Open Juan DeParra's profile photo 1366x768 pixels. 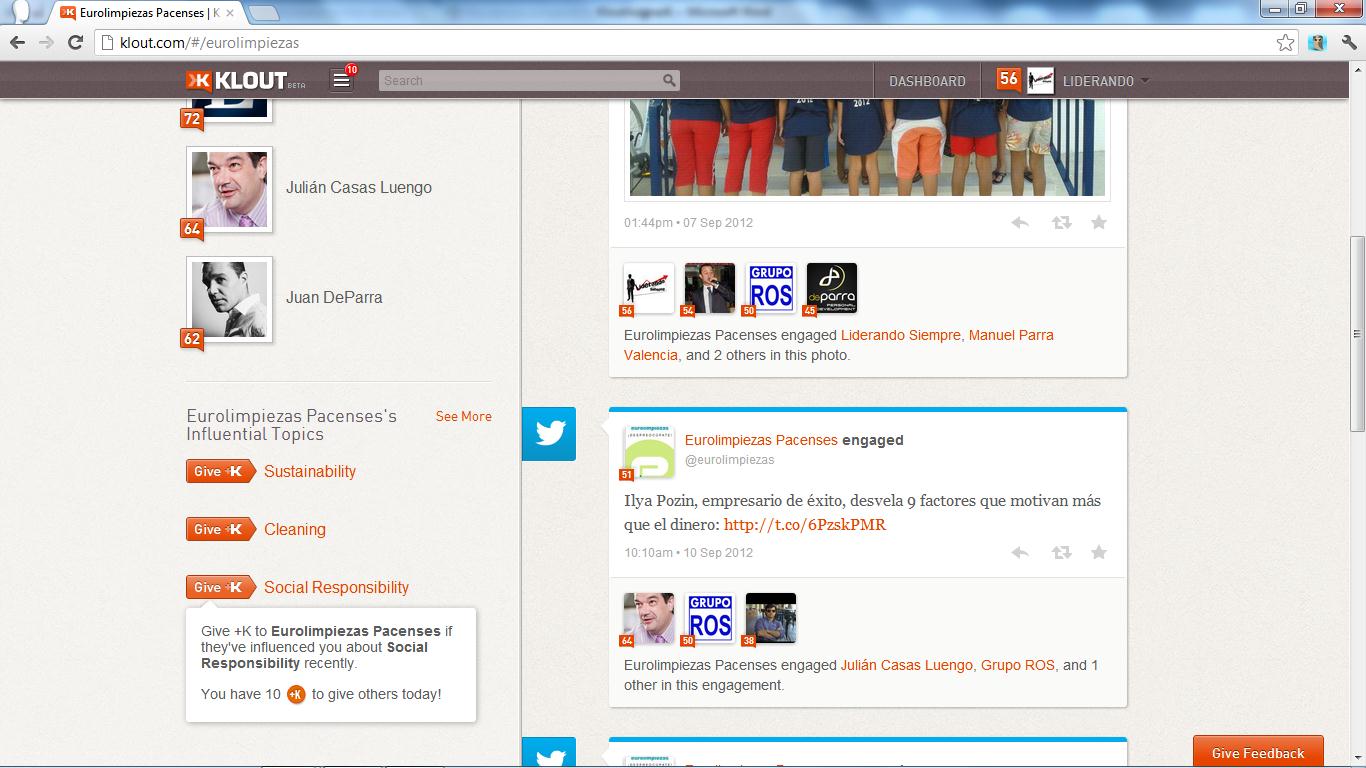tap(229, 299)
